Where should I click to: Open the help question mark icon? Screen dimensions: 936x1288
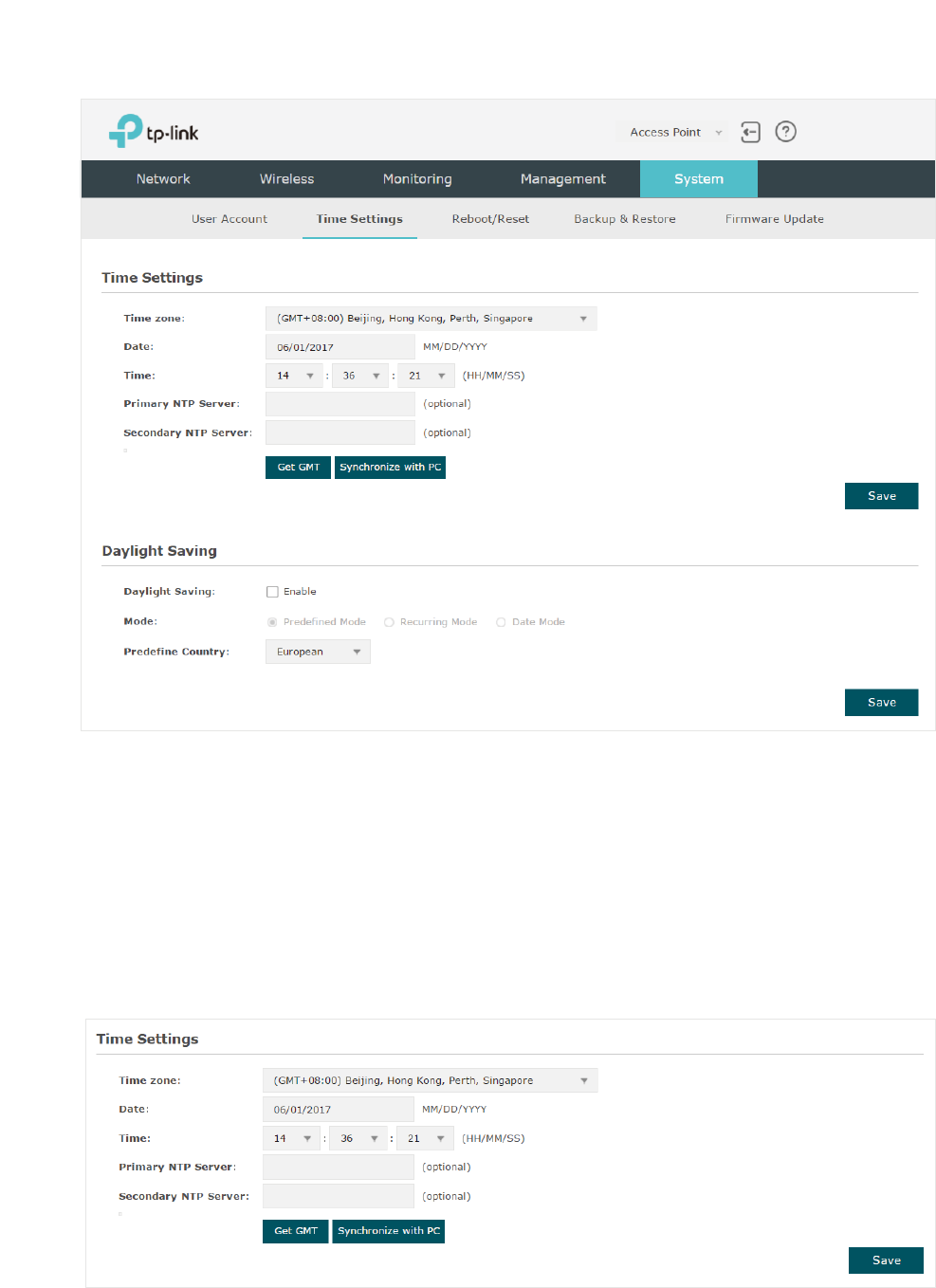[x=785, y=132]
